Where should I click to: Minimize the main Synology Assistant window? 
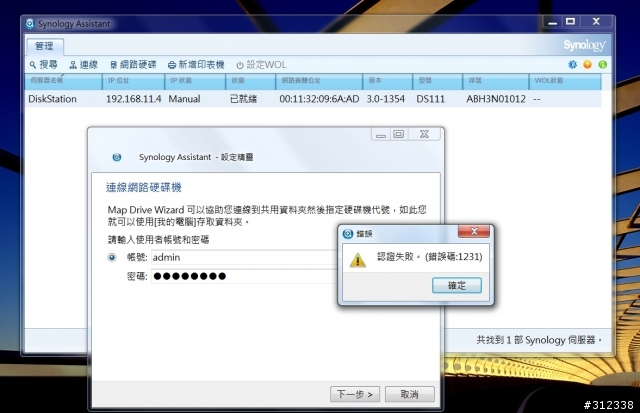coord(553,22)
